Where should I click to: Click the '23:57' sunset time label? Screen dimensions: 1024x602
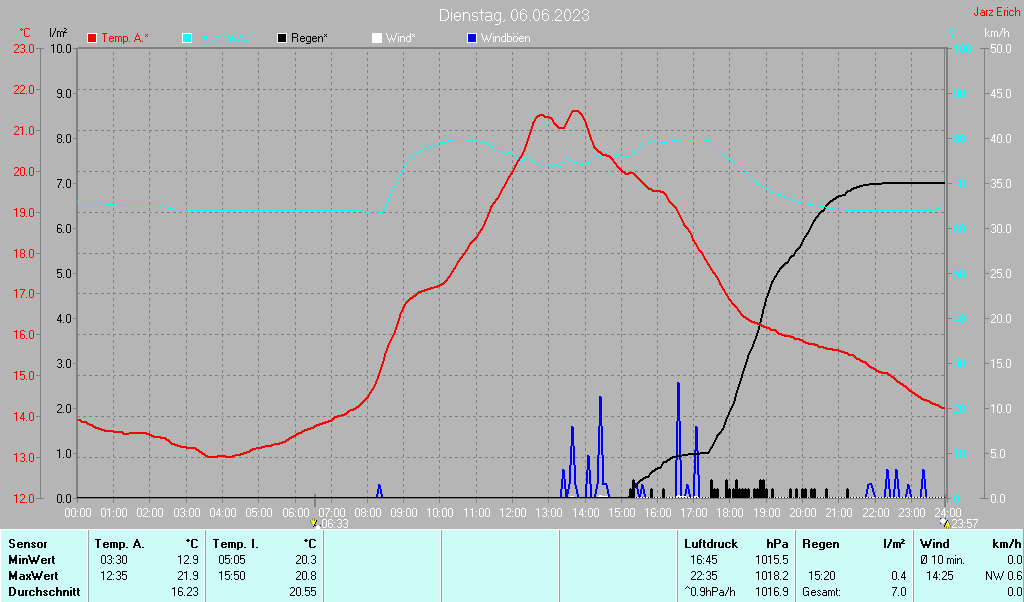tap(965, 524)
